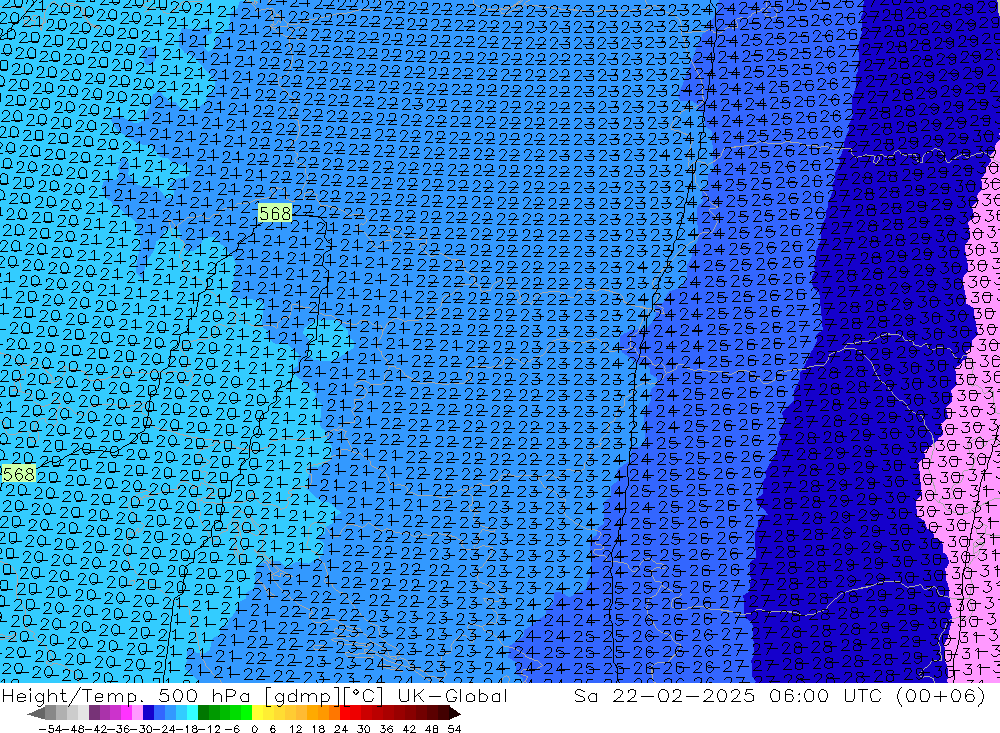Select the bright yellow legend swatch above 0
Viewport: 1000px width, 733px height.
258,713
